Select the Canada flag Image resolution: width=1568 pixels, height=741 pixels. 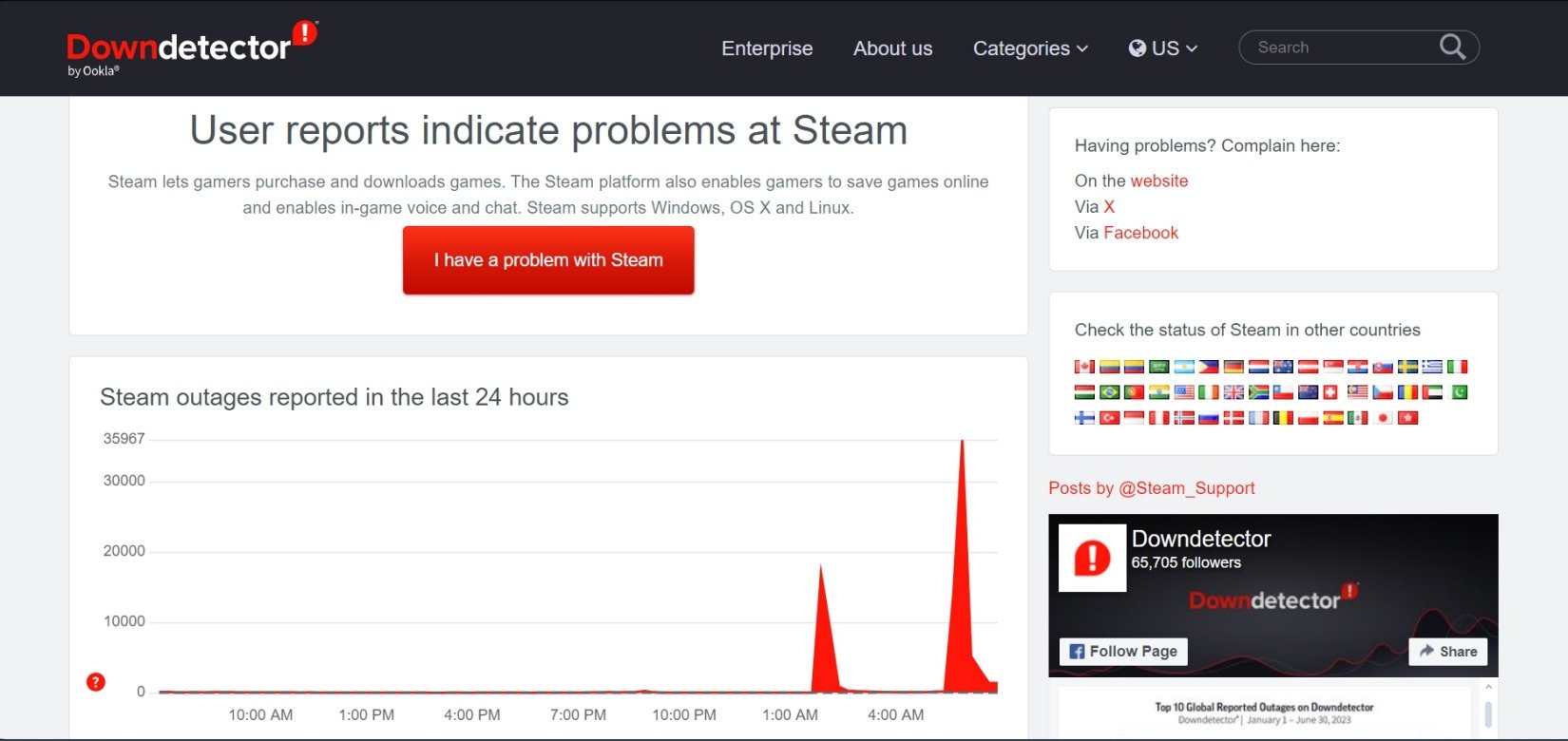click(x=1084, y=367)
